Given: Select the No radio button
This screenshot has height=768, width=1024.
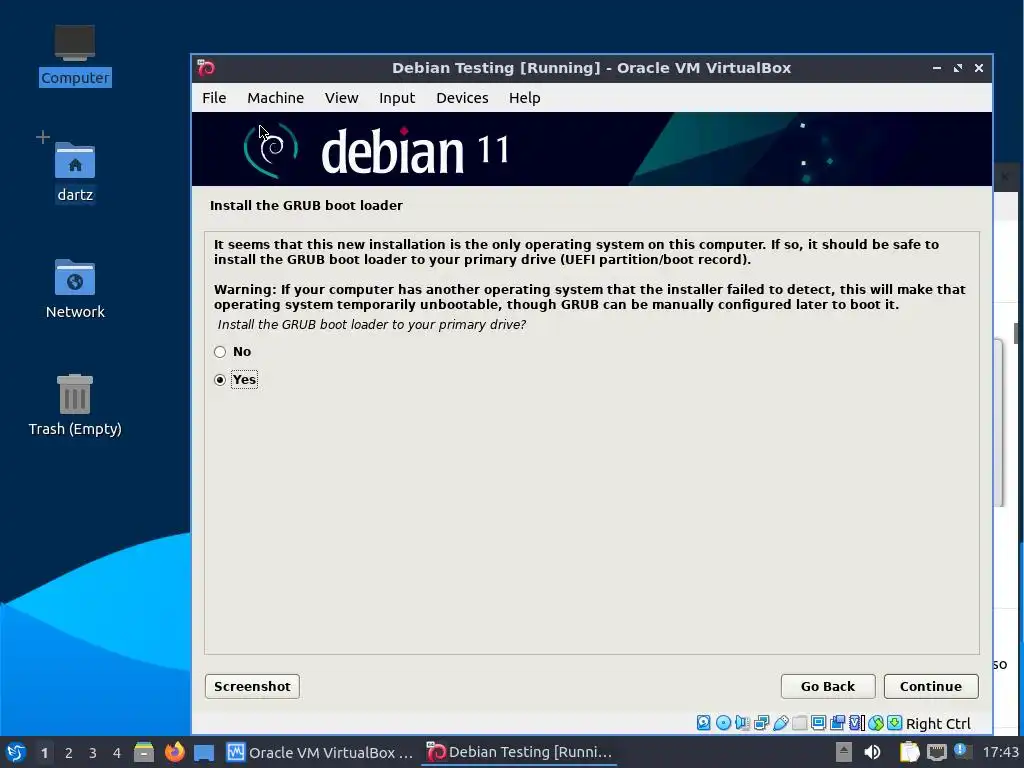Looking at the screenshot, I should click(220, 352).
